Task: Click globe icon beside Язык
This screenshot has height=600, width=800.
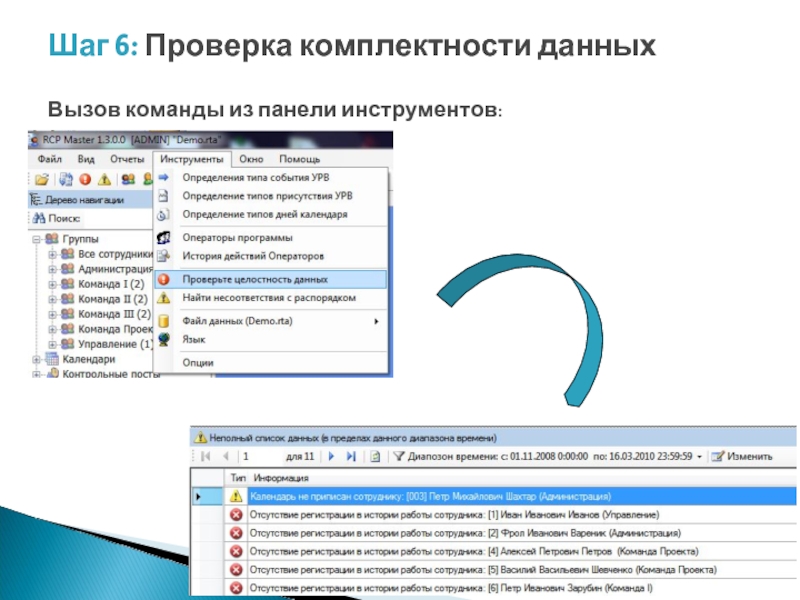Action: 163,339
